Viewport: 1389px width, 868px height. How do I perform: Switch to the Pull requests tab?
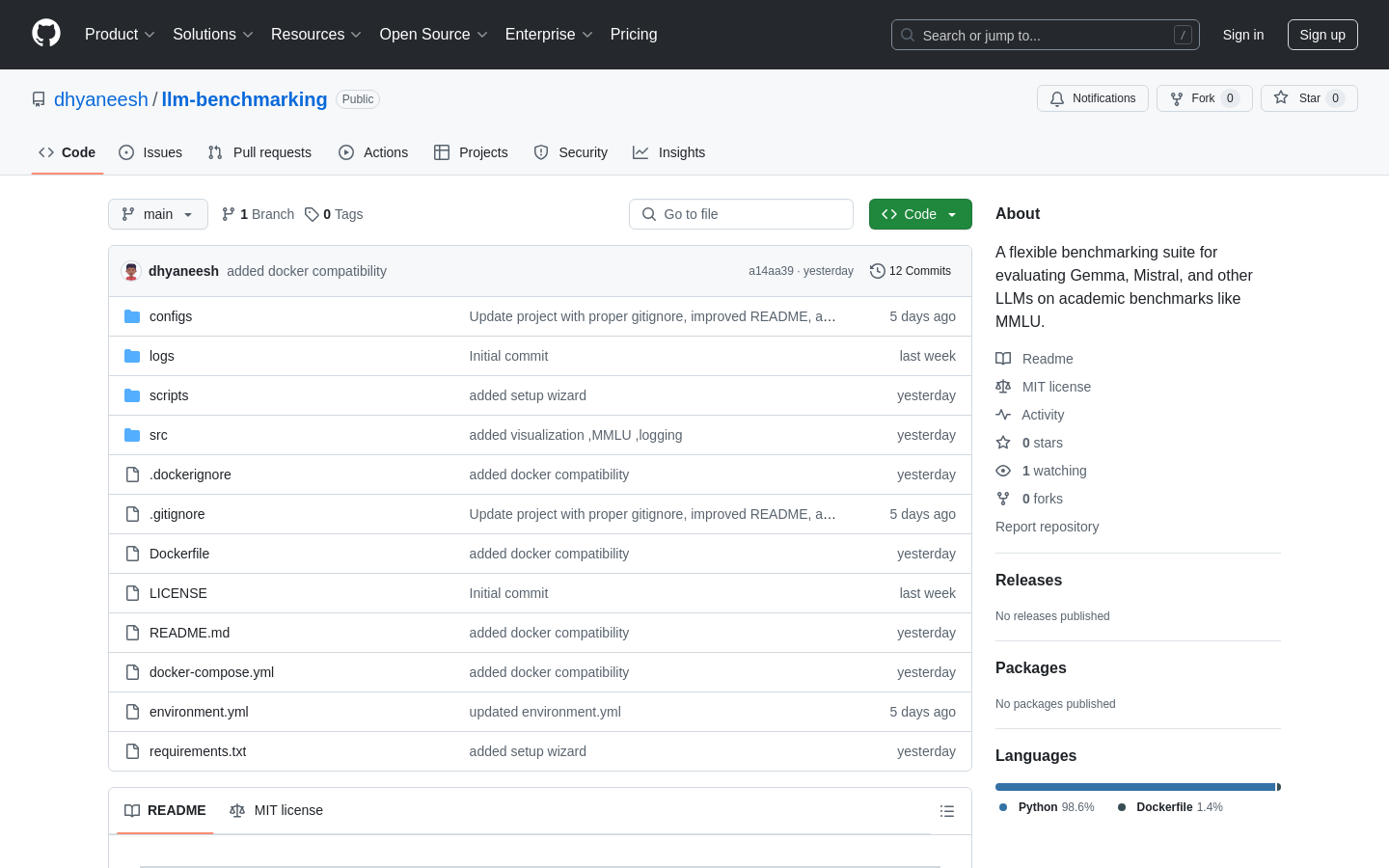pyautogui.click(x=259, y=152)
